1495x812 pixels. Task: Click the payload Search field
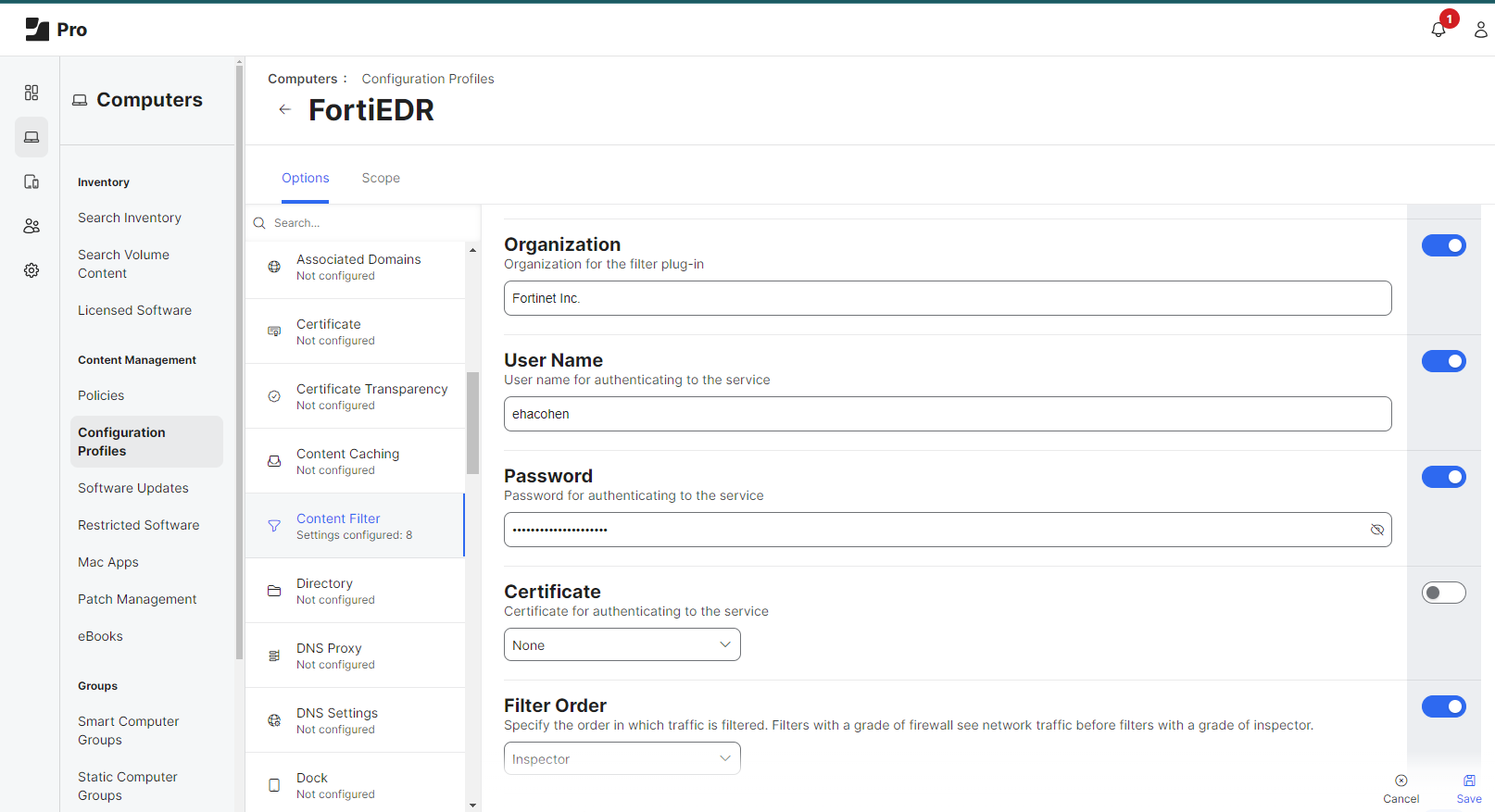pyautogui.click(x=363, y=223)
